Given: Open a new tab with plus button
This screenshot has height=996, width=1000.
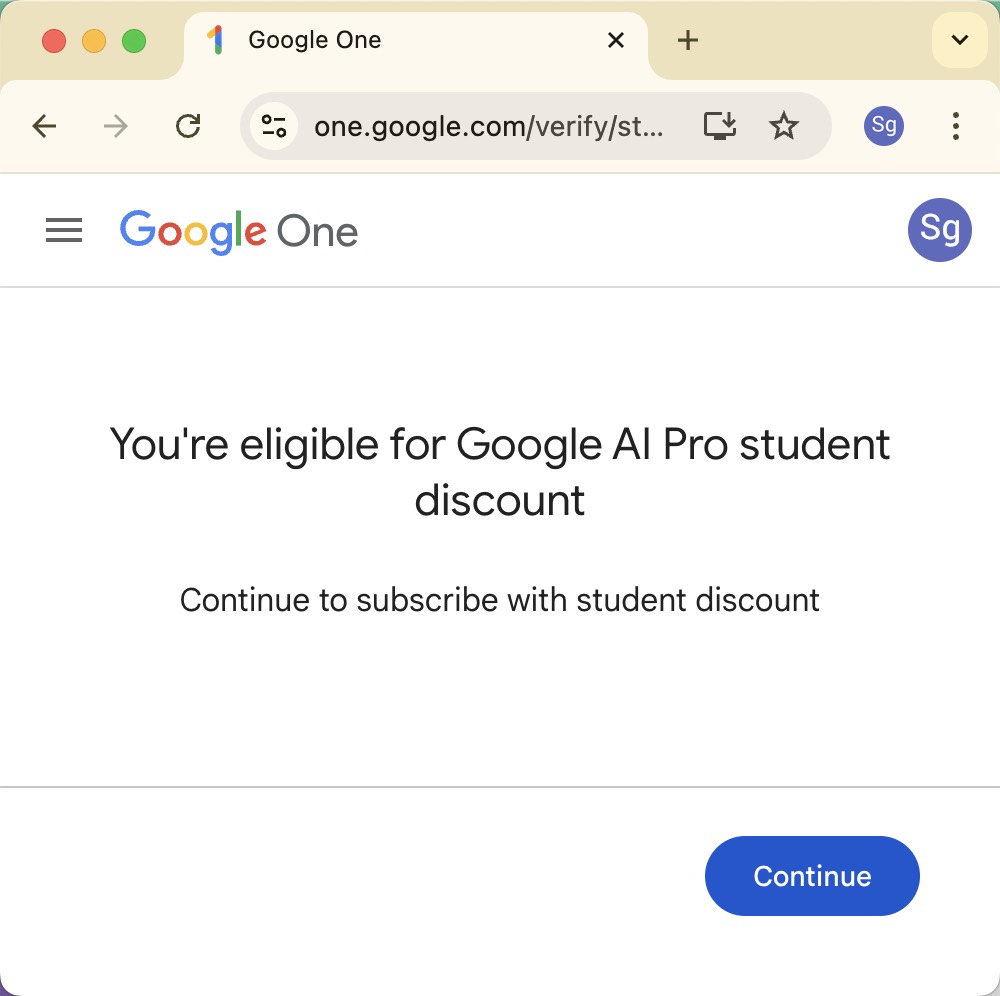Looking at the screenshot, I should [x=688, y=40].
